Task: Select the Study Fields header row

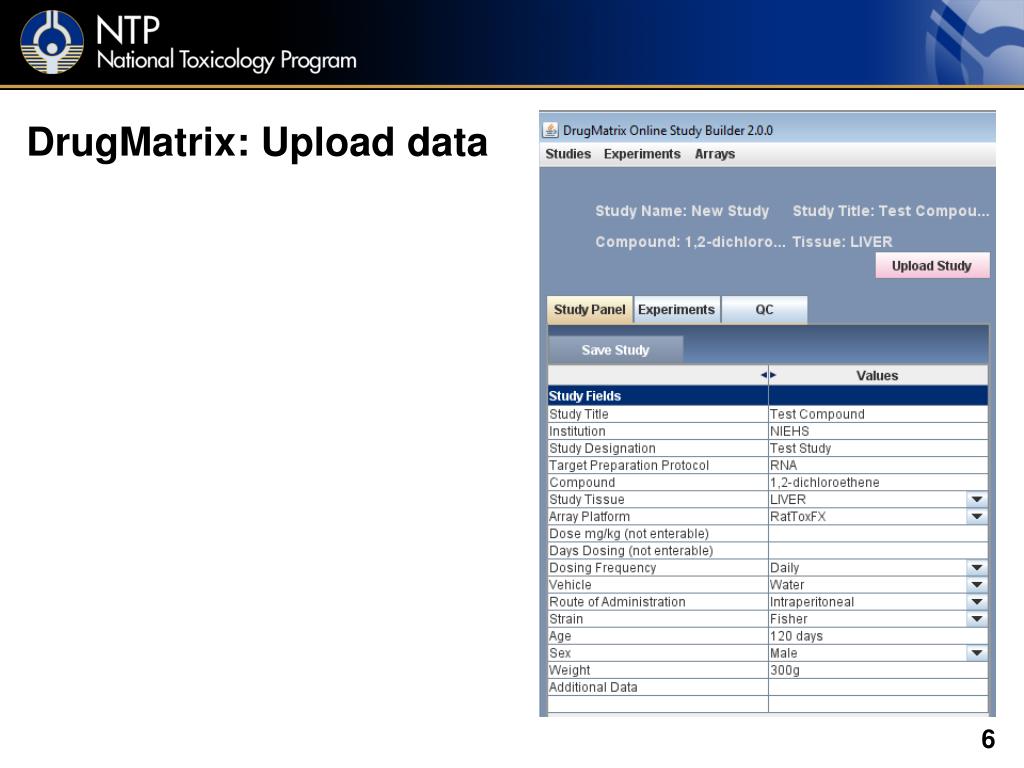Action: point(767,396)
